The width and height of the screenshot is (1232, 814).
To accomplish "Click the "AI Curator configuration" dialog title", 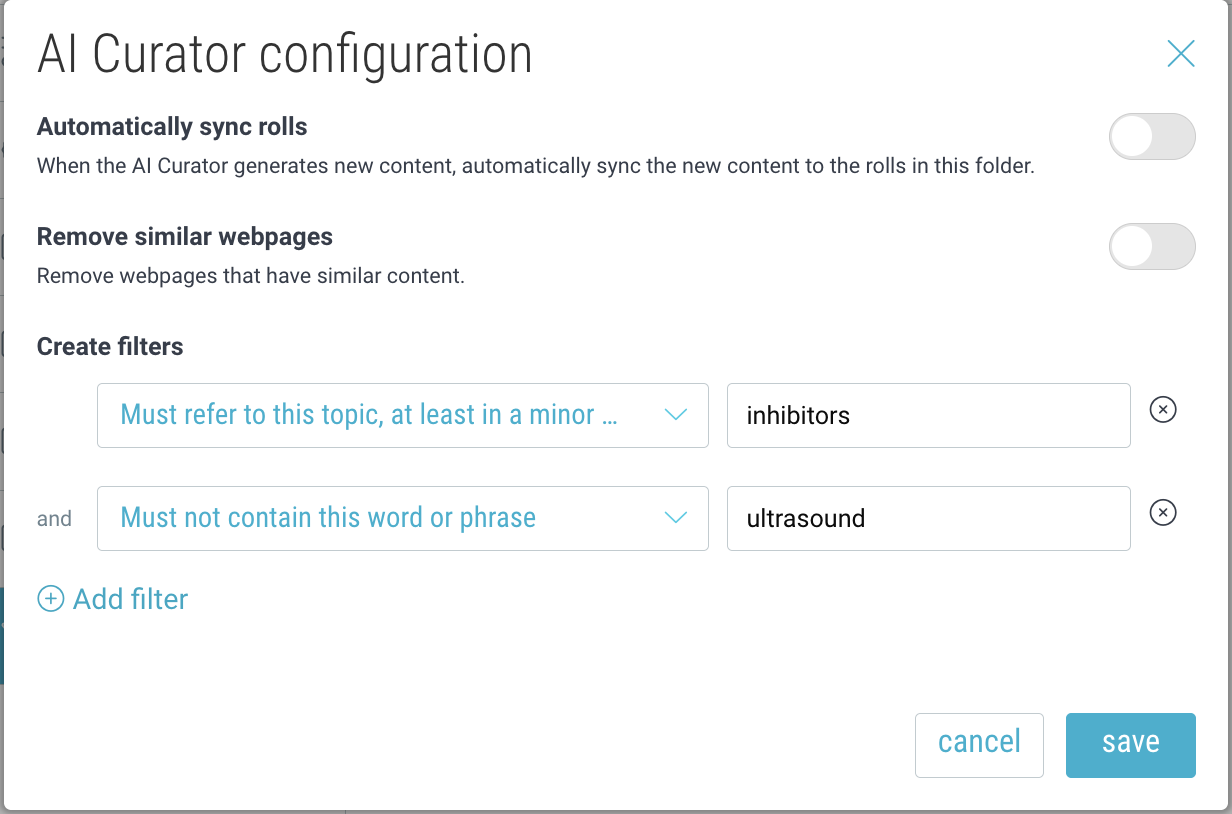I will coord(285,55).
